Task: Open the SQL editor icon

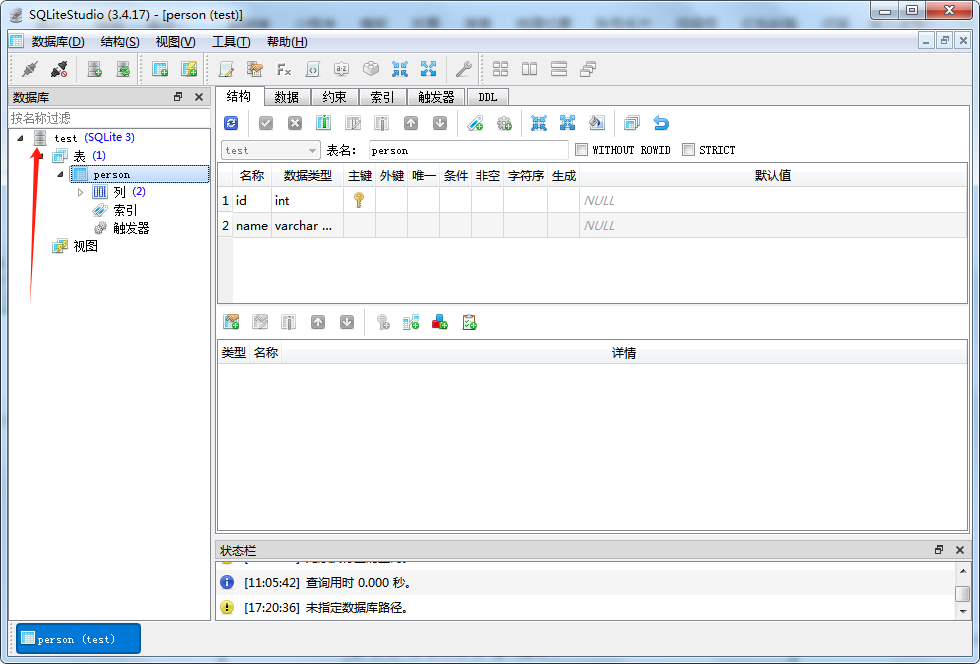Action: pyautogui.click(x=227, y=69)
